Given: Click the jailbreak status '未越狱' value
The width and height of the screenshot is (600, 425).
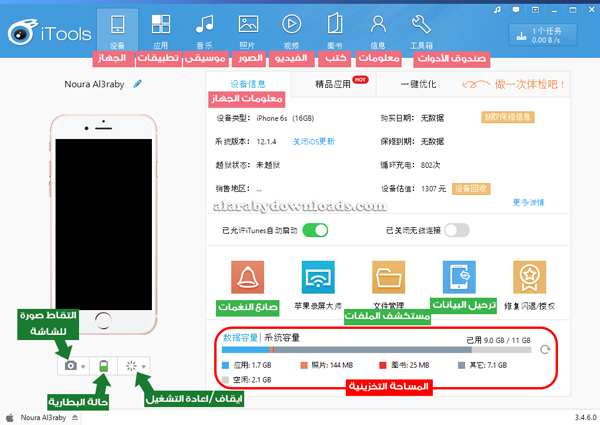Looking at the screenshot, I should 268,165.
